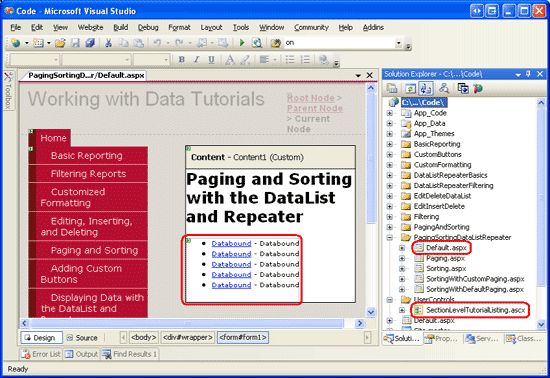
Task: Click the Paste toolbar icon
Action: coord(139,43)
